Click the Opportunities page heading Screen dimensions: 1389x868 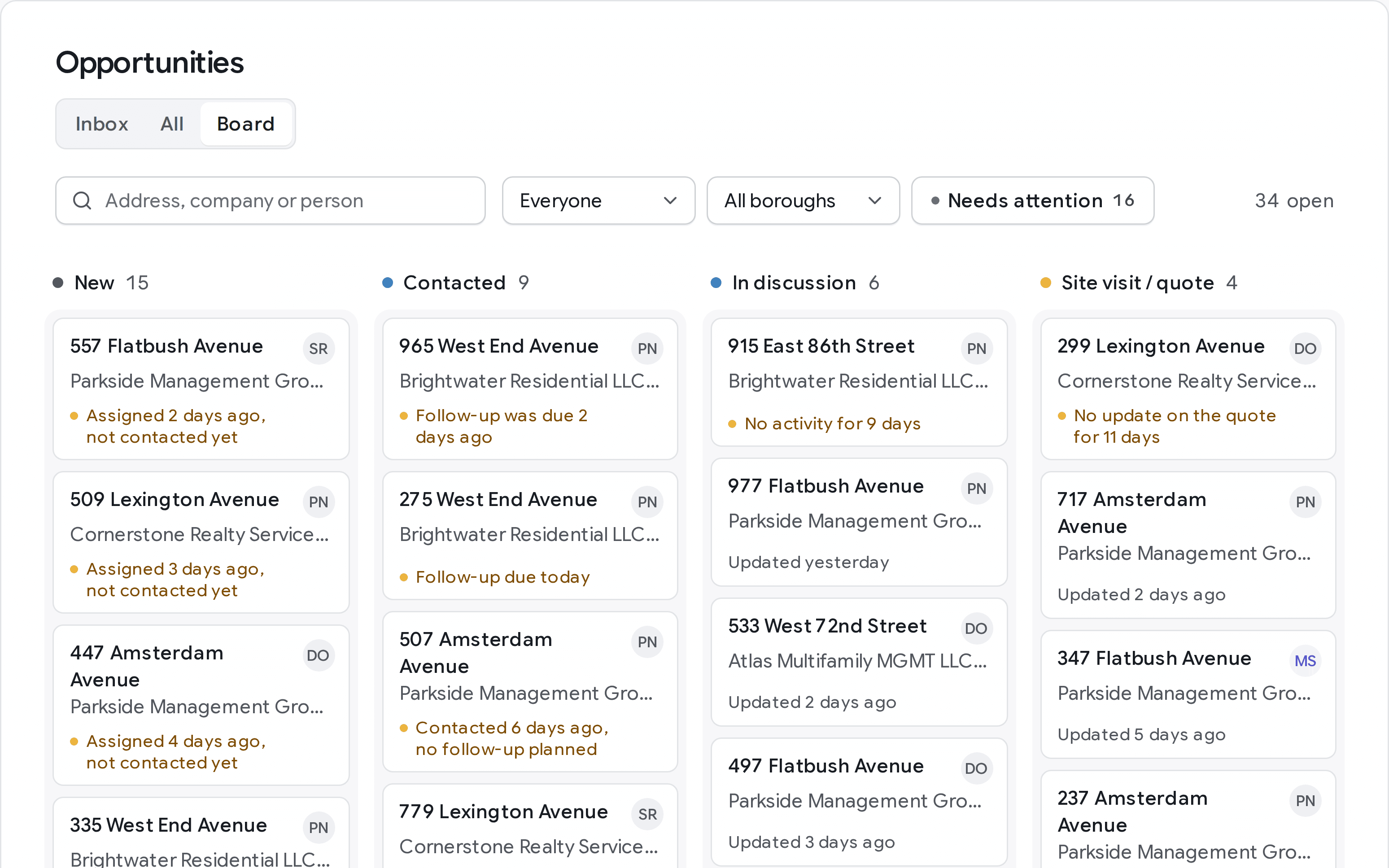(x=150, y=62)
